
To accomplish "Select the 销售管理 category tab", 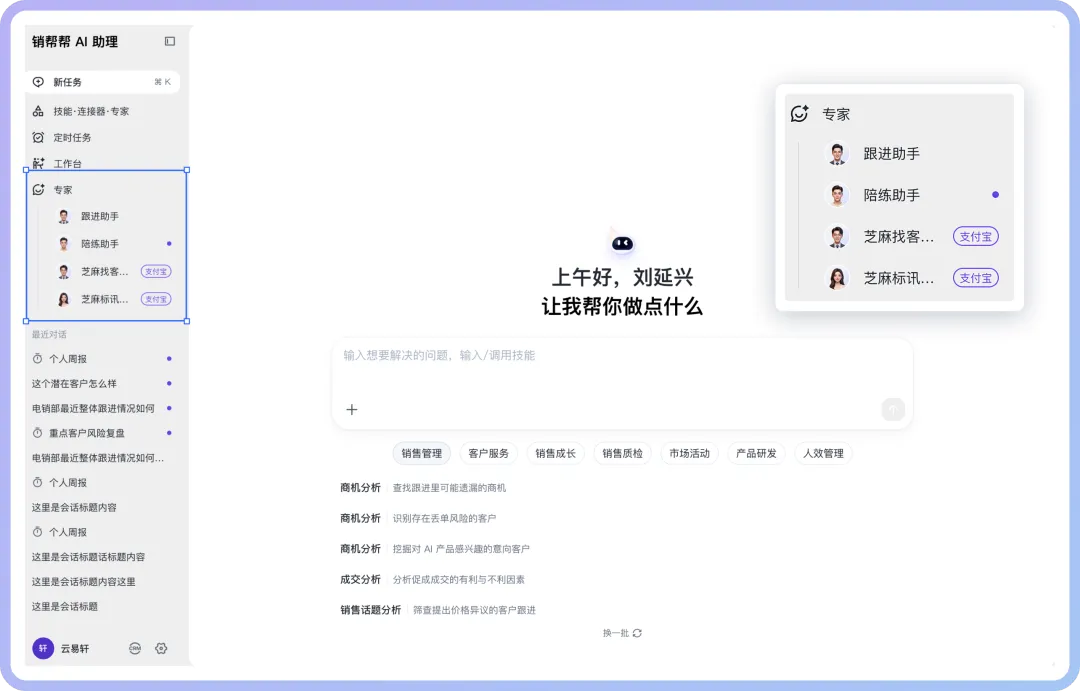I will [422, 453].
